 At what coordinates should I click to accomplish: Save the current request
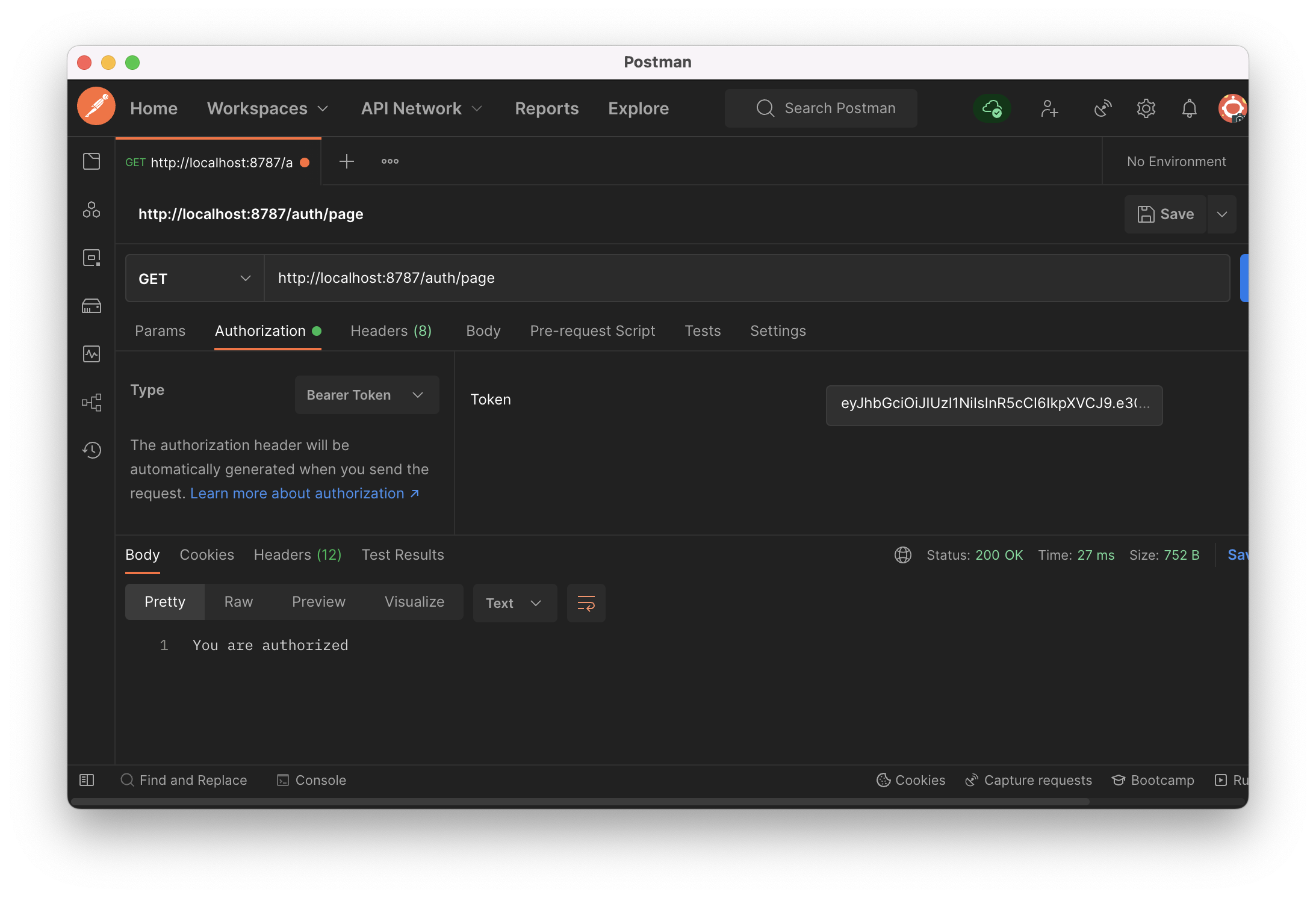point(1165,214)
